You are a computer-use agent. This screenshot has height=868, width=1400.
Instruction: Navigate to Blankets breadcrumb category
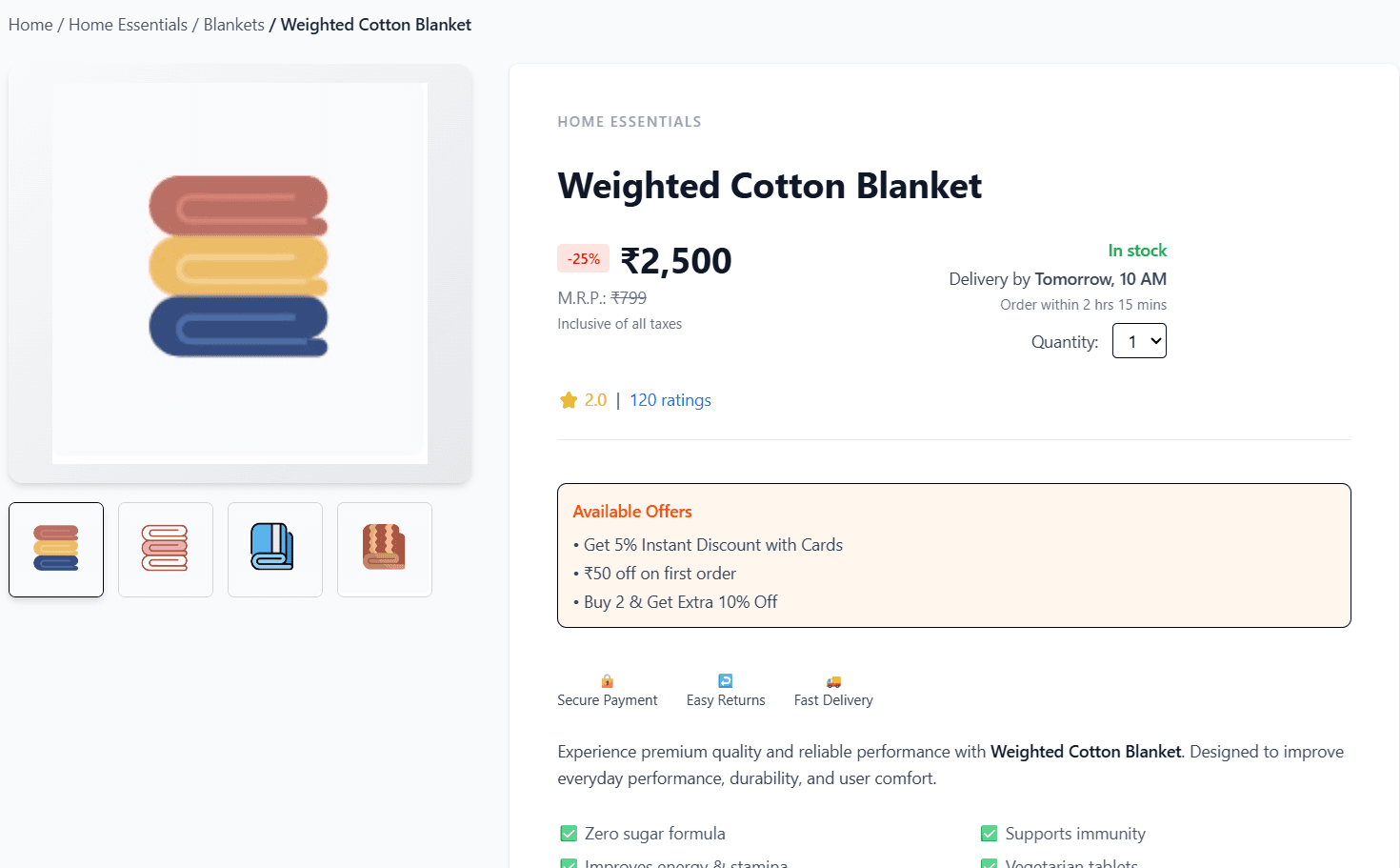pos(233,25)
